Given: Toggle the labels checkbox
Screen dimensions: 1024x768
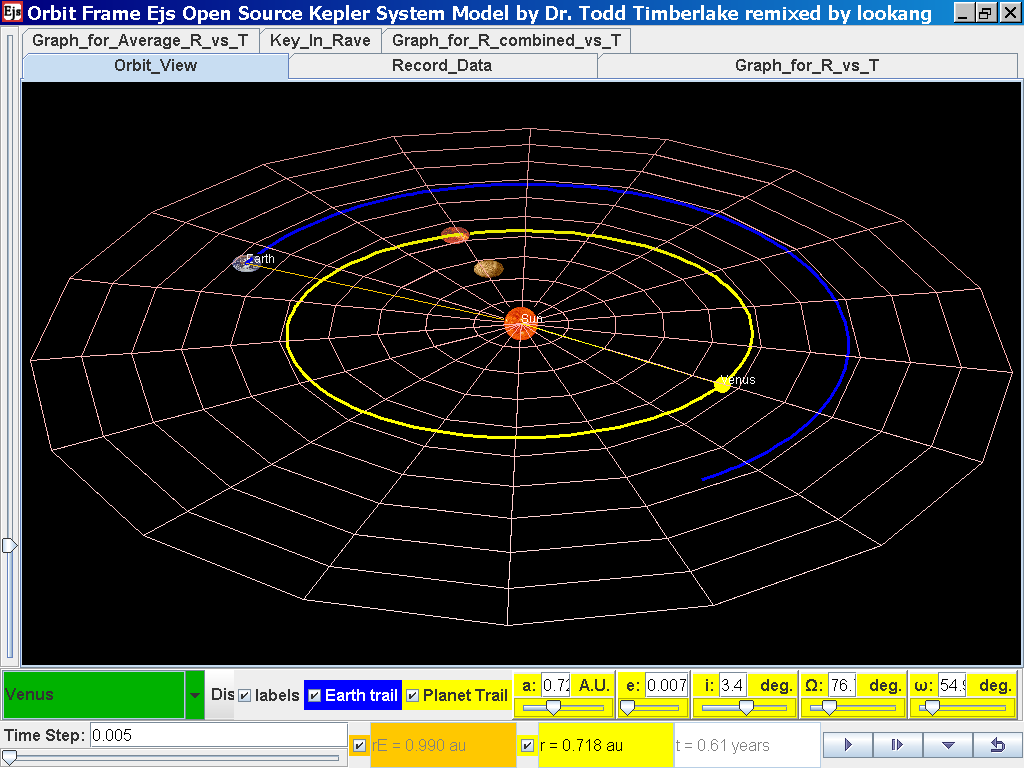Looking at the screenshot, I should 245,695.
